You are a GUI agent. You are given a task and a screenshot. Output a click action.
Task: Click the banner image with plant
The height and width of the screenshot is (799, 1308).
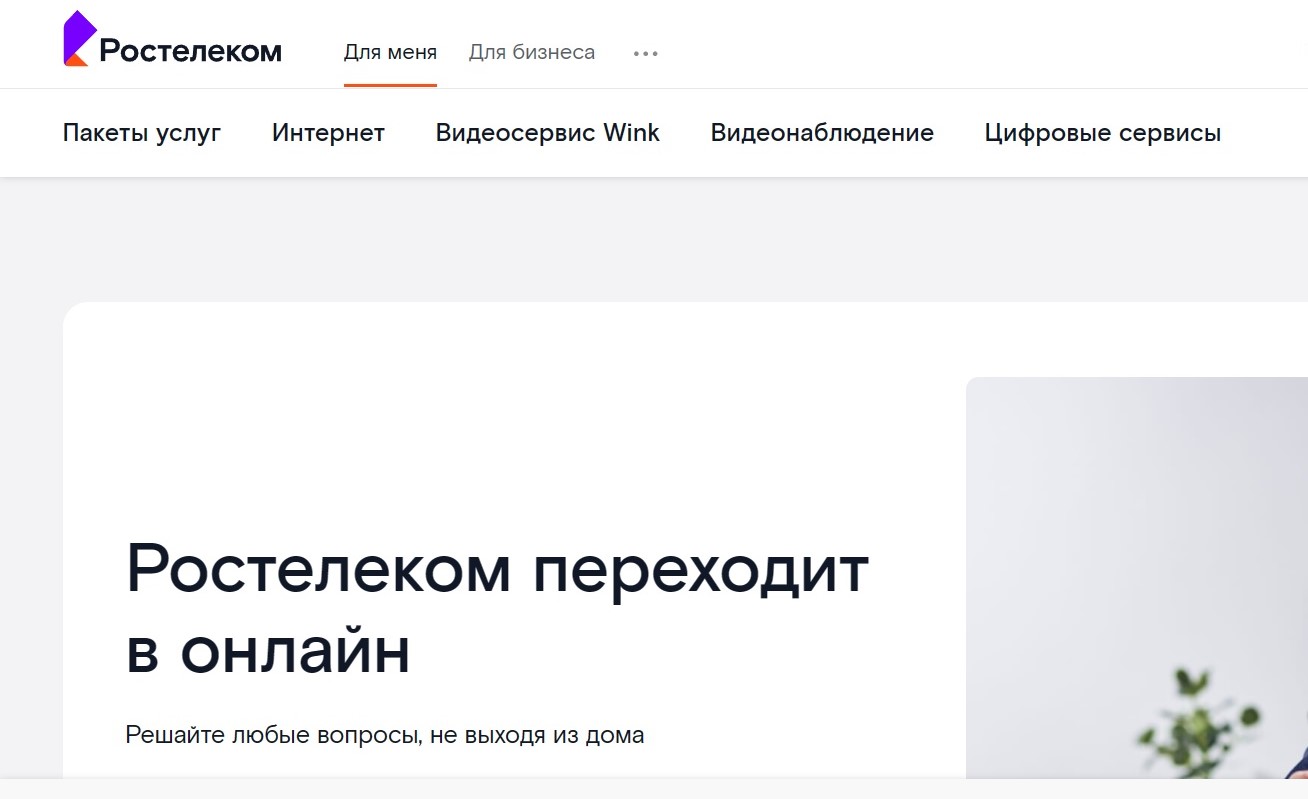pyautogui.click(x=1137, y=578)
